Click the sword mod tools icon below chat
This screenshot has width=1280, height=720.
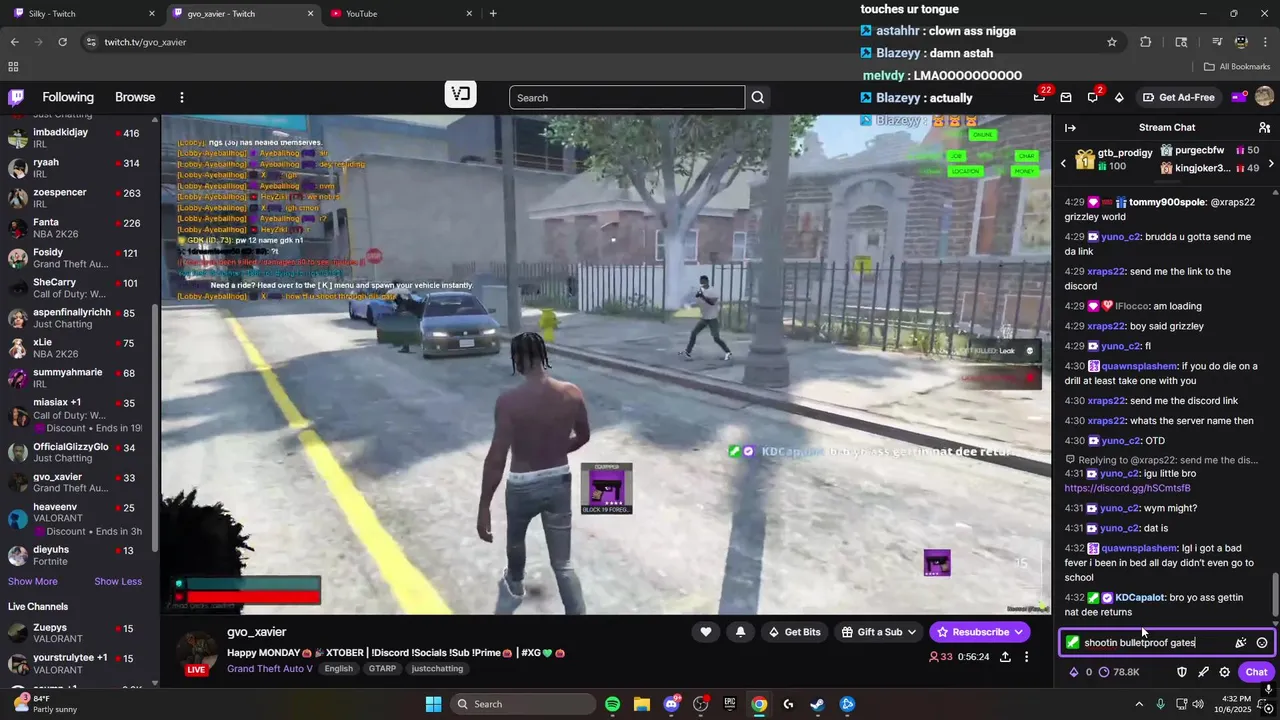(1203, 672)
